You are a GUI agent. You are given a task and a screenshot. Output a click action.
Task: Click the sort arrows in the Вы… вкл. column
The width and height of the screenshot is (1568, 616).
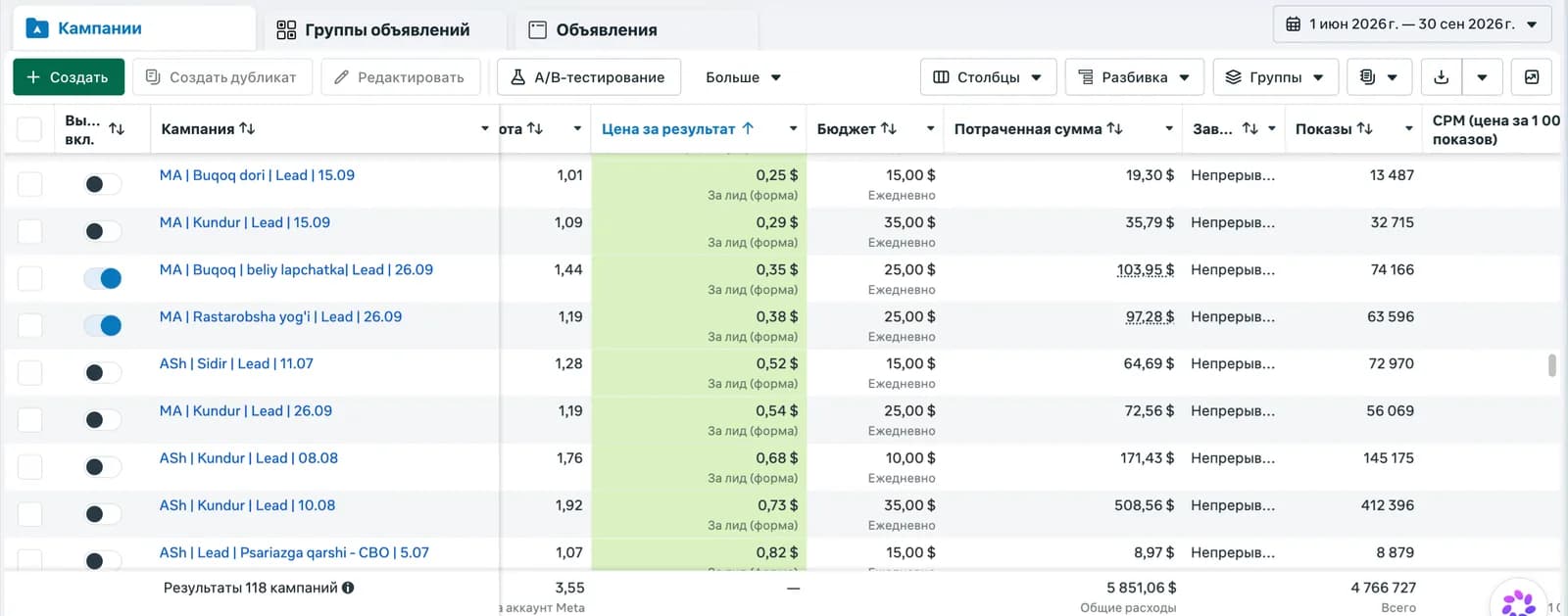(117, 128)
